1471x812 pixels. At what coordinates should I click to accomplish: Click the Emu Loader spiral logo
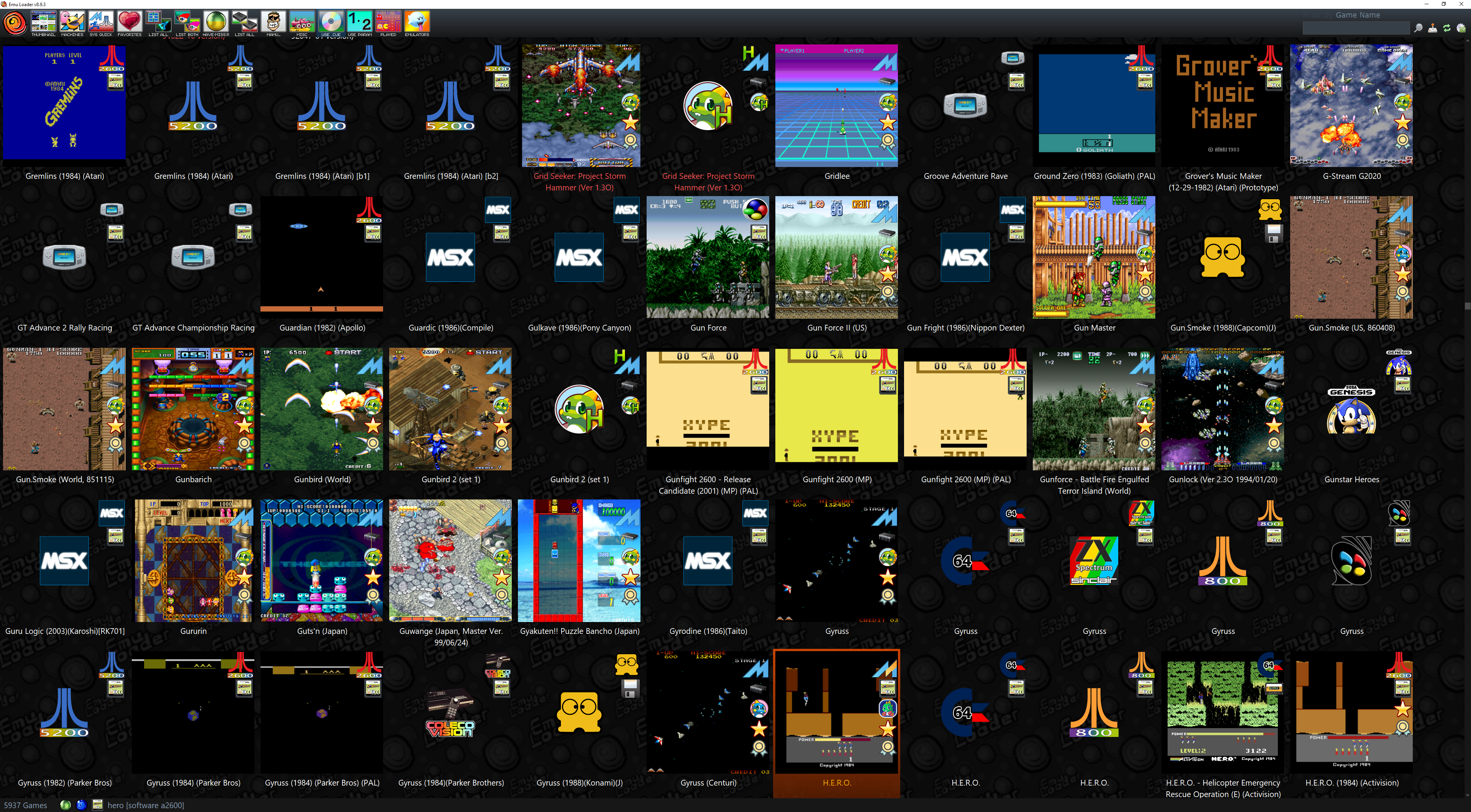[15, 23]
